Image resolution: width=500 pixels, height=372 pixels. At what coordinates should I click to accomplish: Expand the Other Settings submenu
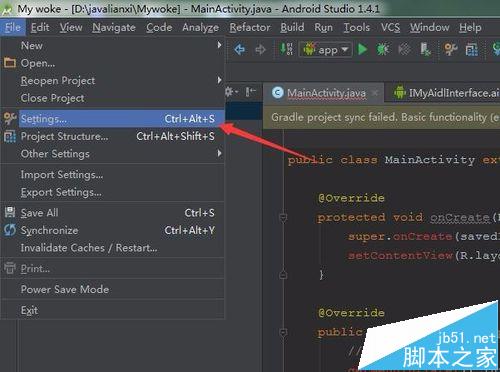tap(112, 154)
